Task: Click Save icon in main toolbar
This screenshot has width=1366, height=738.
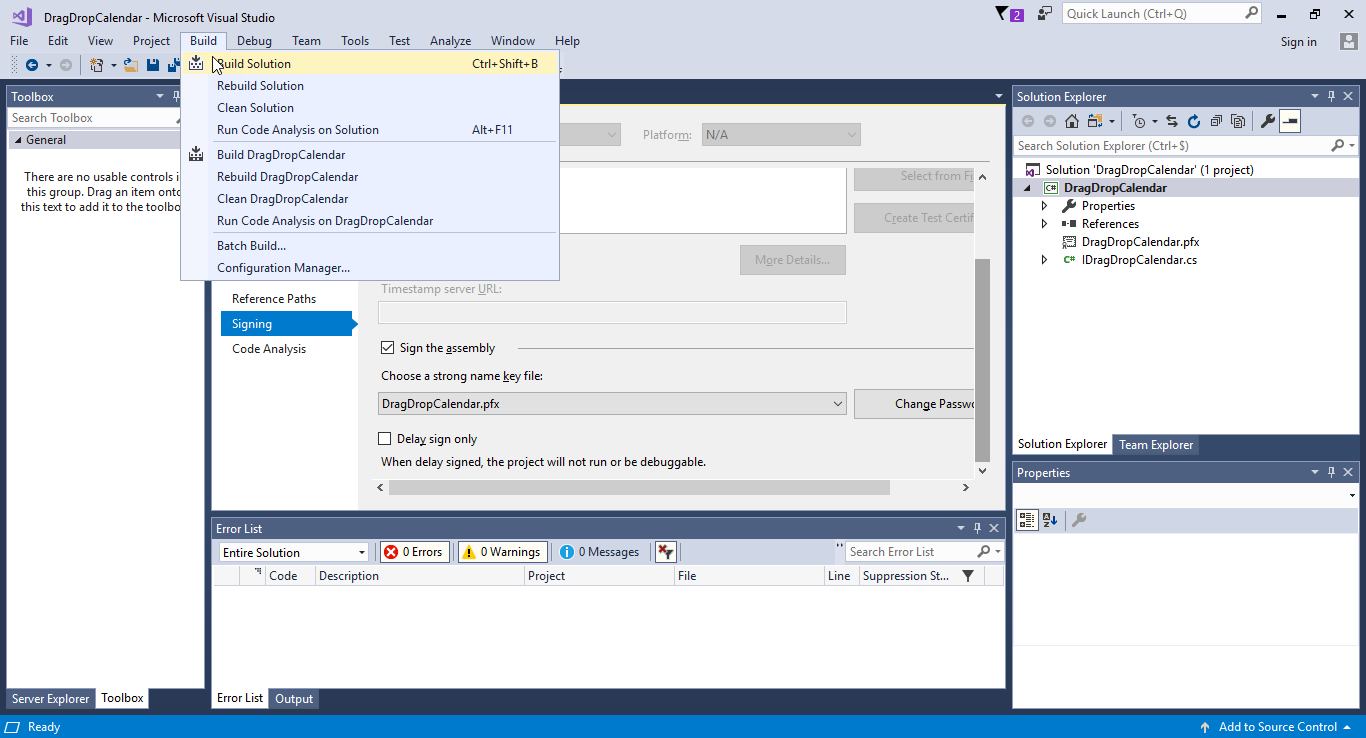Action: click(153, 65)
